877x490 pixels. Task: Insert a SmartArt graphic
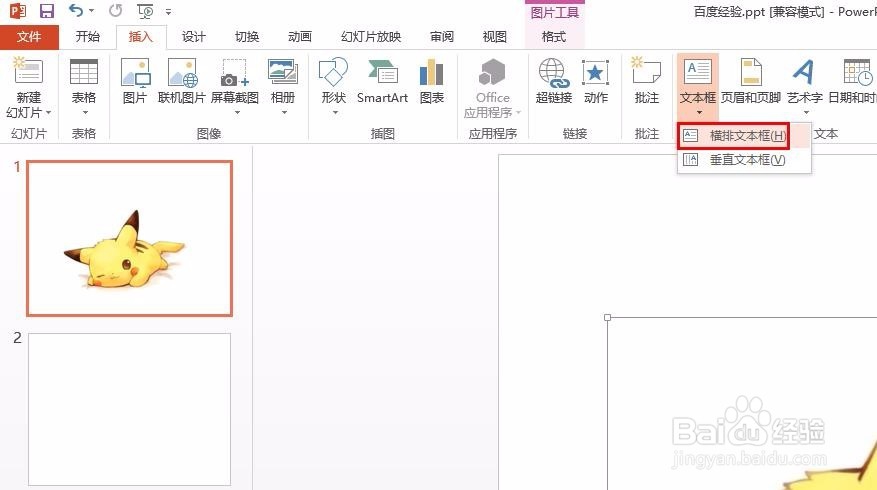pyautogui.click(x=383, y=81)
